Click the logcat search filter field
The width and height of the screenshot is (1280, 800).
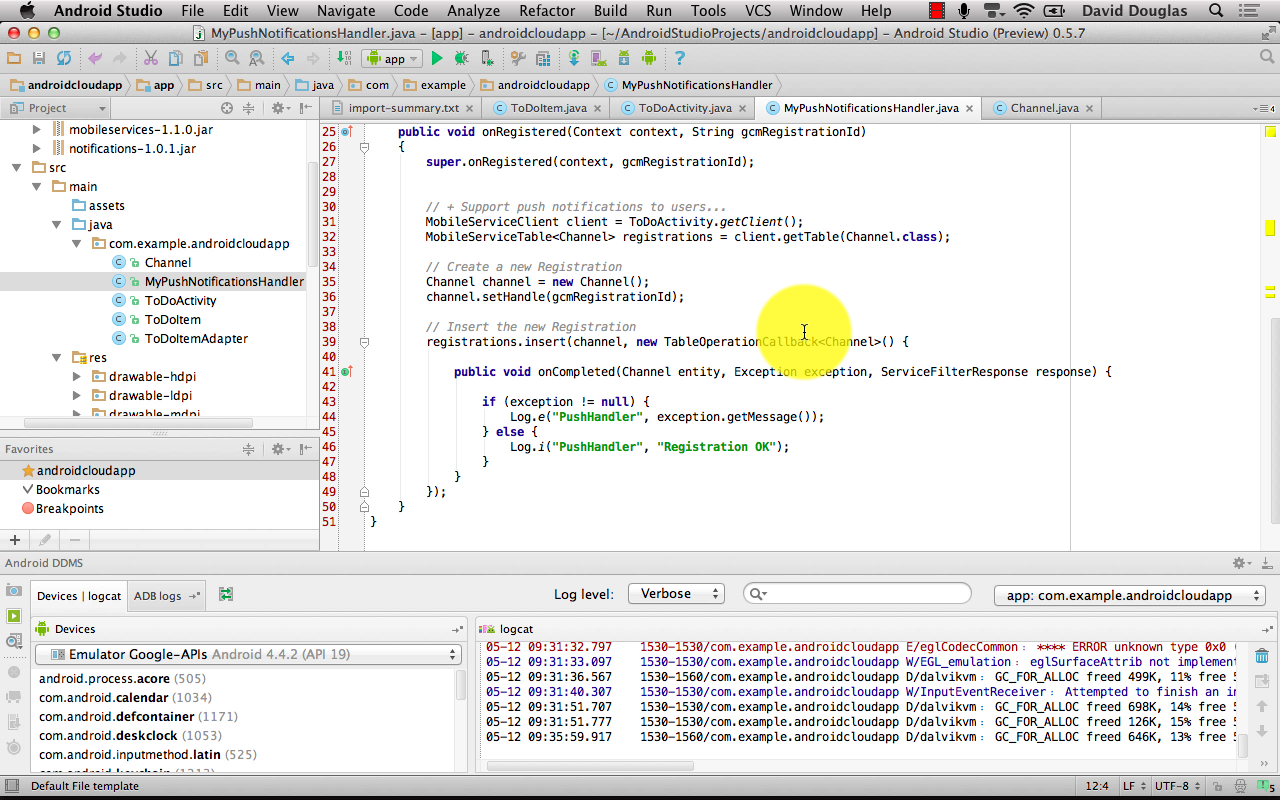click(x=857, y=594)
